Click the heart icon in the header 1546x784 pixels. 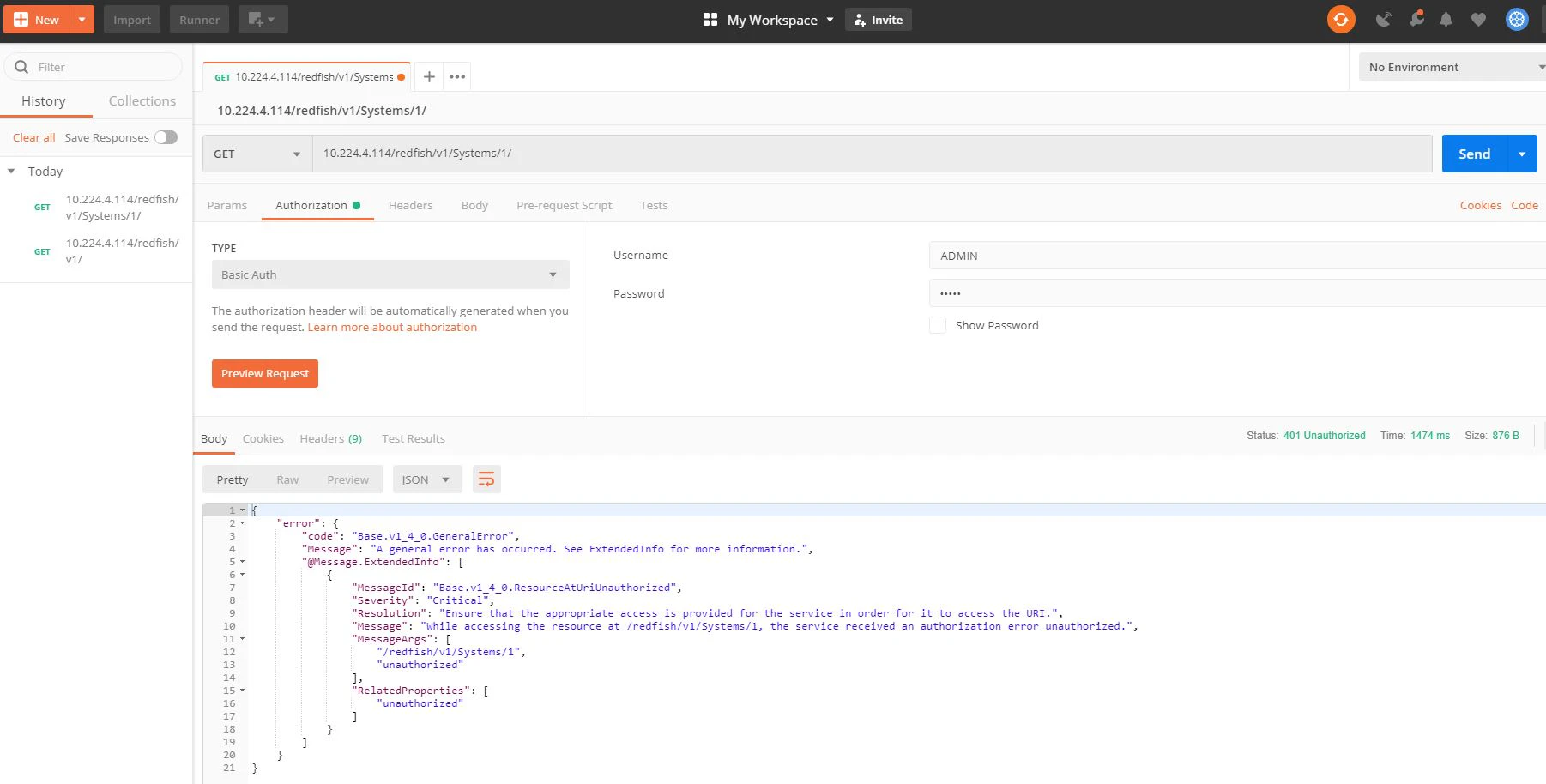point(1478,19)
